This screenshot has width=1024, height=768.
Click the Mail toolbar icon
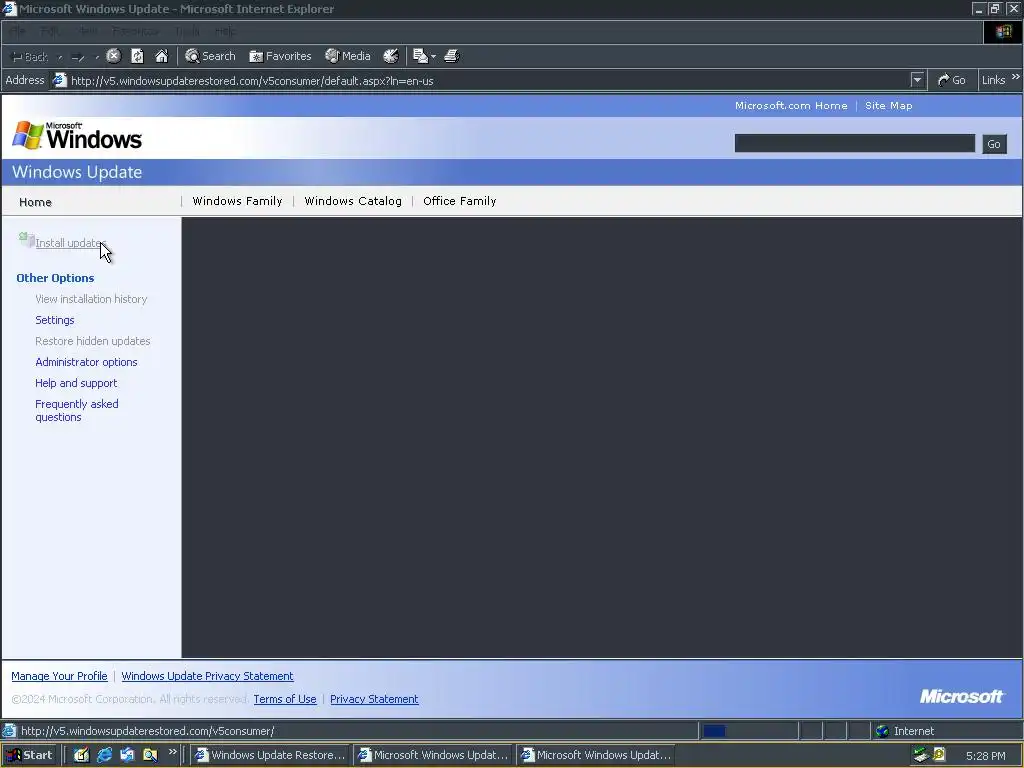pos(421,56)
